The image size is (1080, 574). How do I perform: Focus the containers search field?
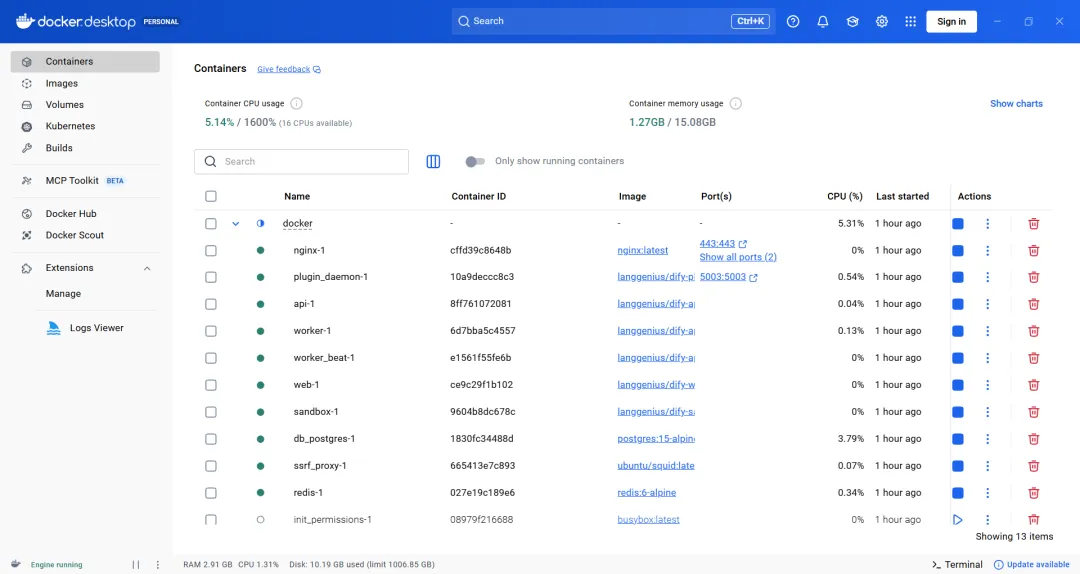[x=301, y=161]
